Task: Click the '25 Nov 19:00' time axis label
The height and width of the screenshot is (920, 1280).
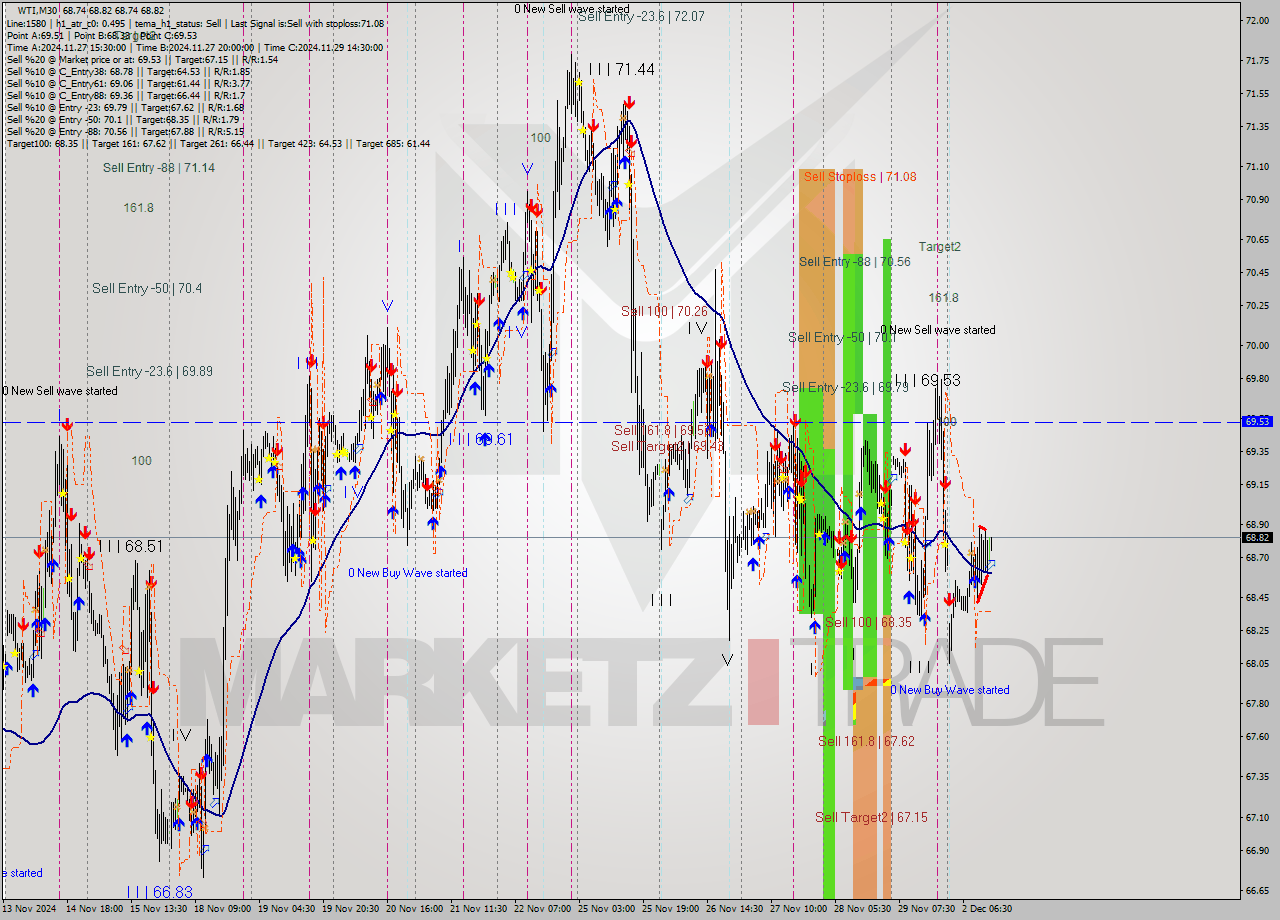Action: click(x=671, y=909)
